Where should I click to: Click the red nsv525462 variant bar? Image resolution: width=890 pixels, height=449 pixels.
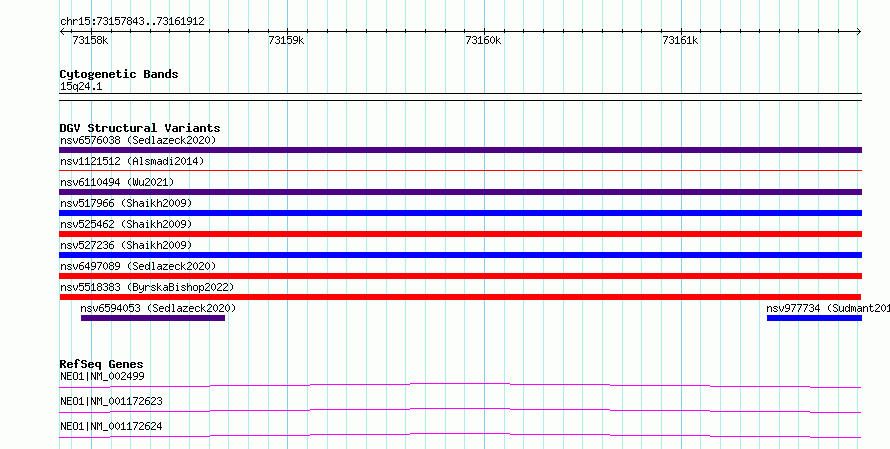point(460,234)
